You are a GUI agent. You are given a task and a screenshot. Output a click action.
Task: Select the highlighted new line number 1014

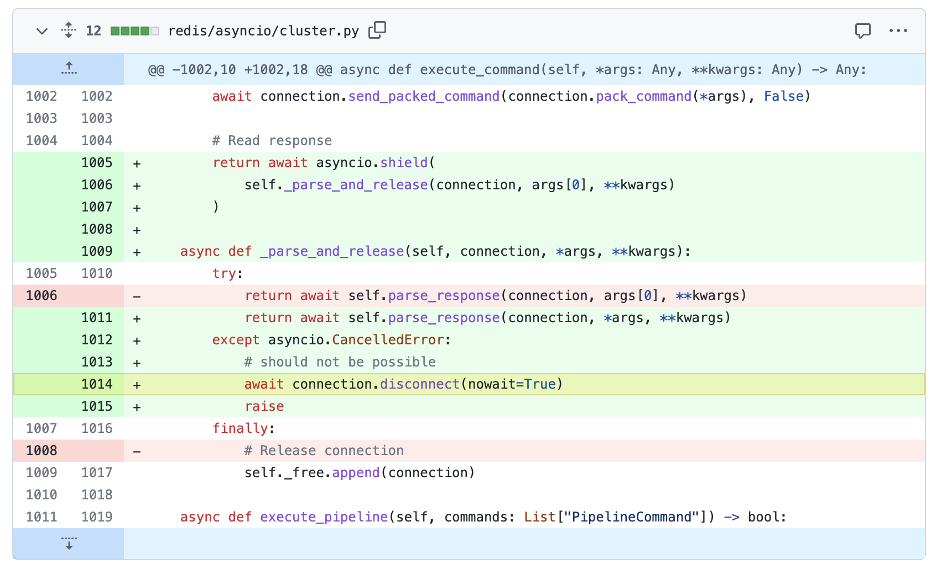96,385
